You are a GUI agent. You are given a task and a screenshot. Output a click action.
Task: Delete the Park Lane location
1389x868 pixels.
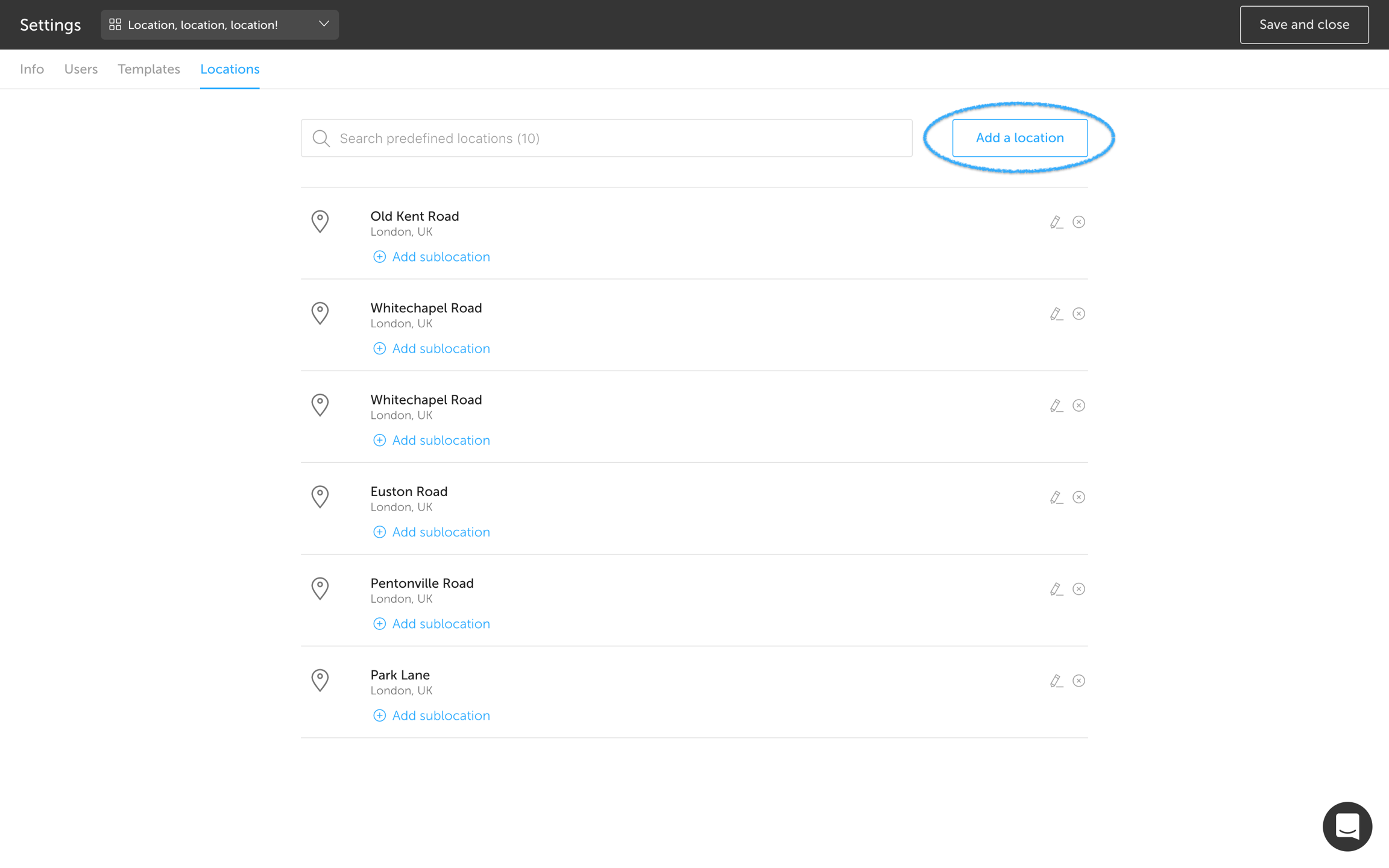pyautogui.click(x=1079, y=681)
